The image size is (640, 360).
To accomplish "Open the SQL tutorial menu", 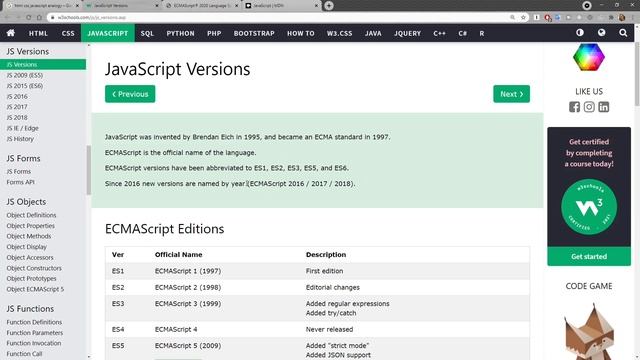I will coord(147,33).
